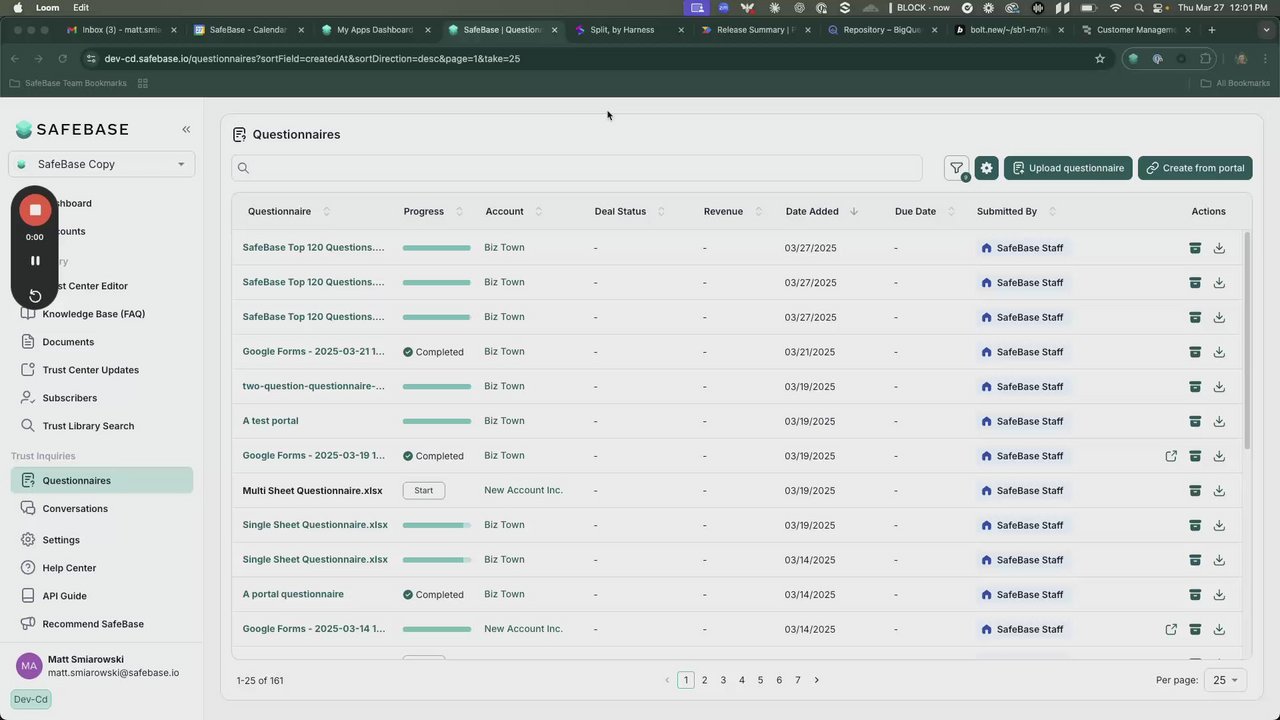Click the Knowledge Base book icon

[28, 314]
